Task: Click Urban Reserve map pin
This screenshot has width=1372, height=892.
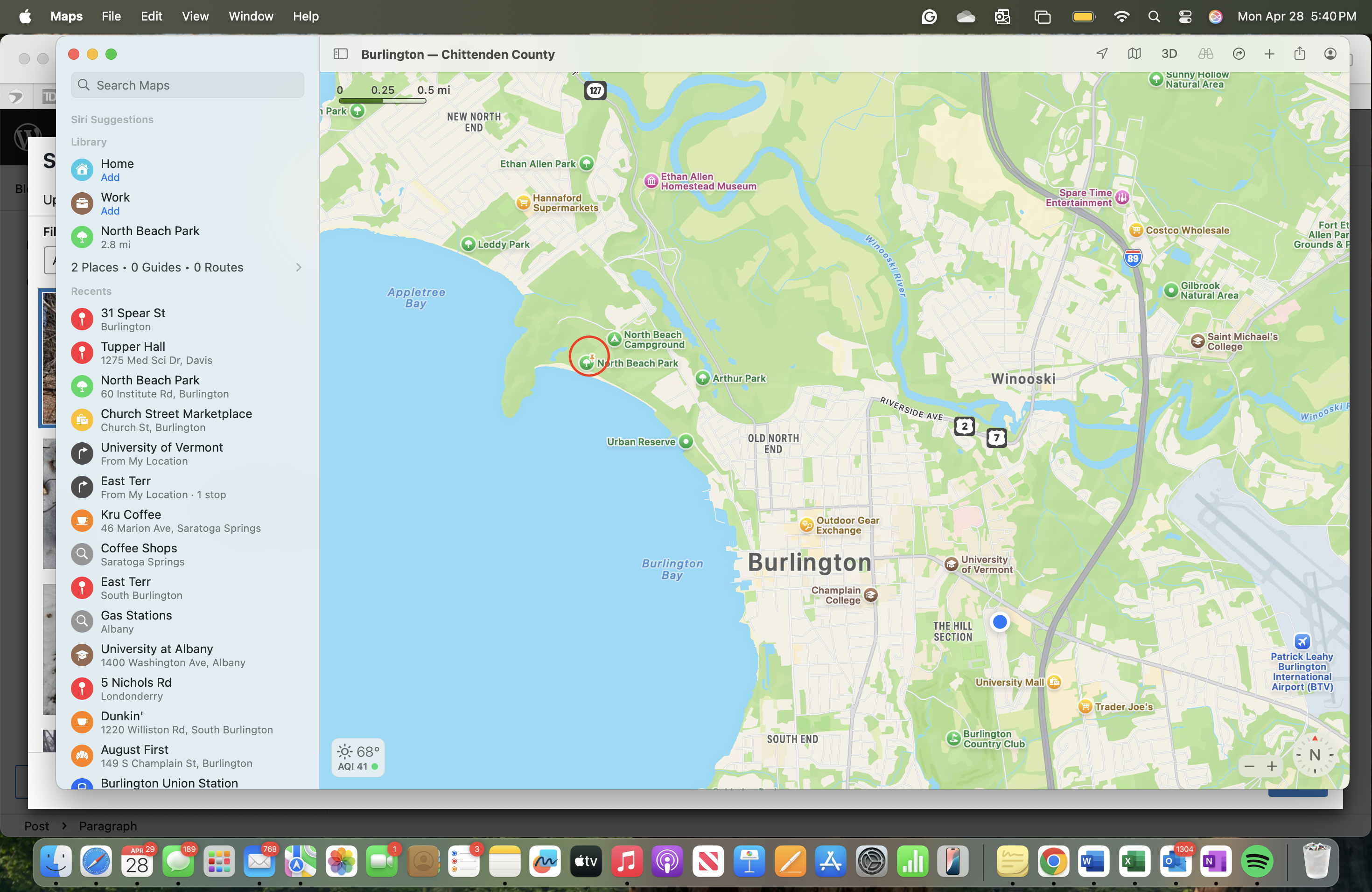Action: pyautogui.click(x=686, y=442)
